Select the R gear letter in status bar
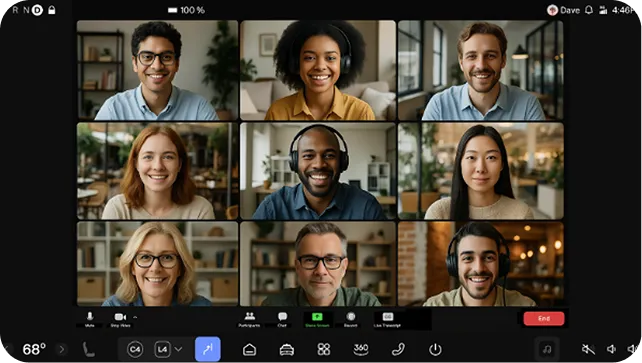The image size is (642, 363). [x=16, y=10]
